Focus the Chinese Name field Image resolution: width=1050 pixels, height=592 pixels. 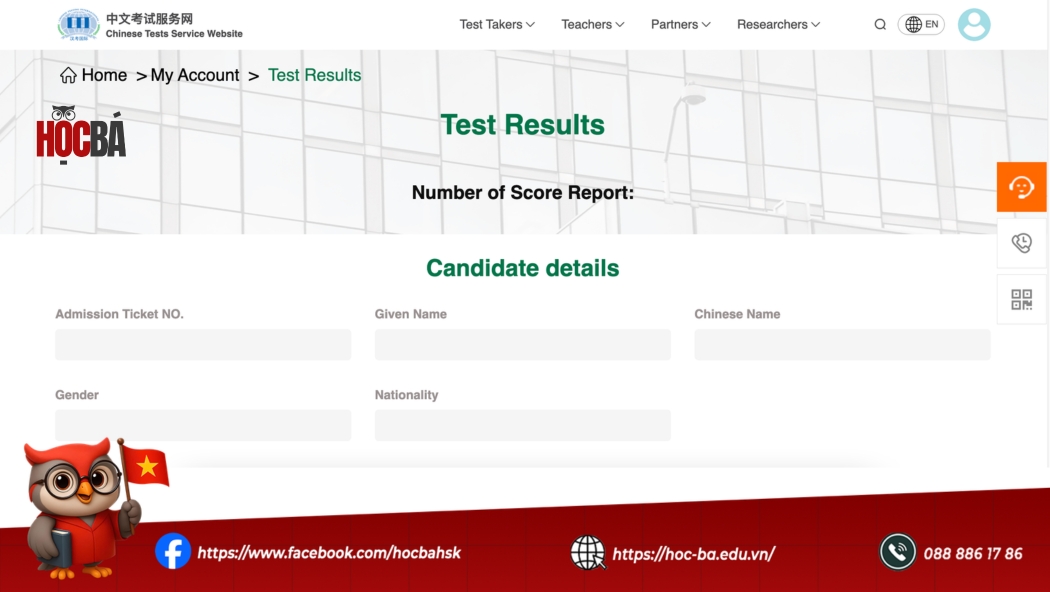pyautogui.click(x=842, y=345)
